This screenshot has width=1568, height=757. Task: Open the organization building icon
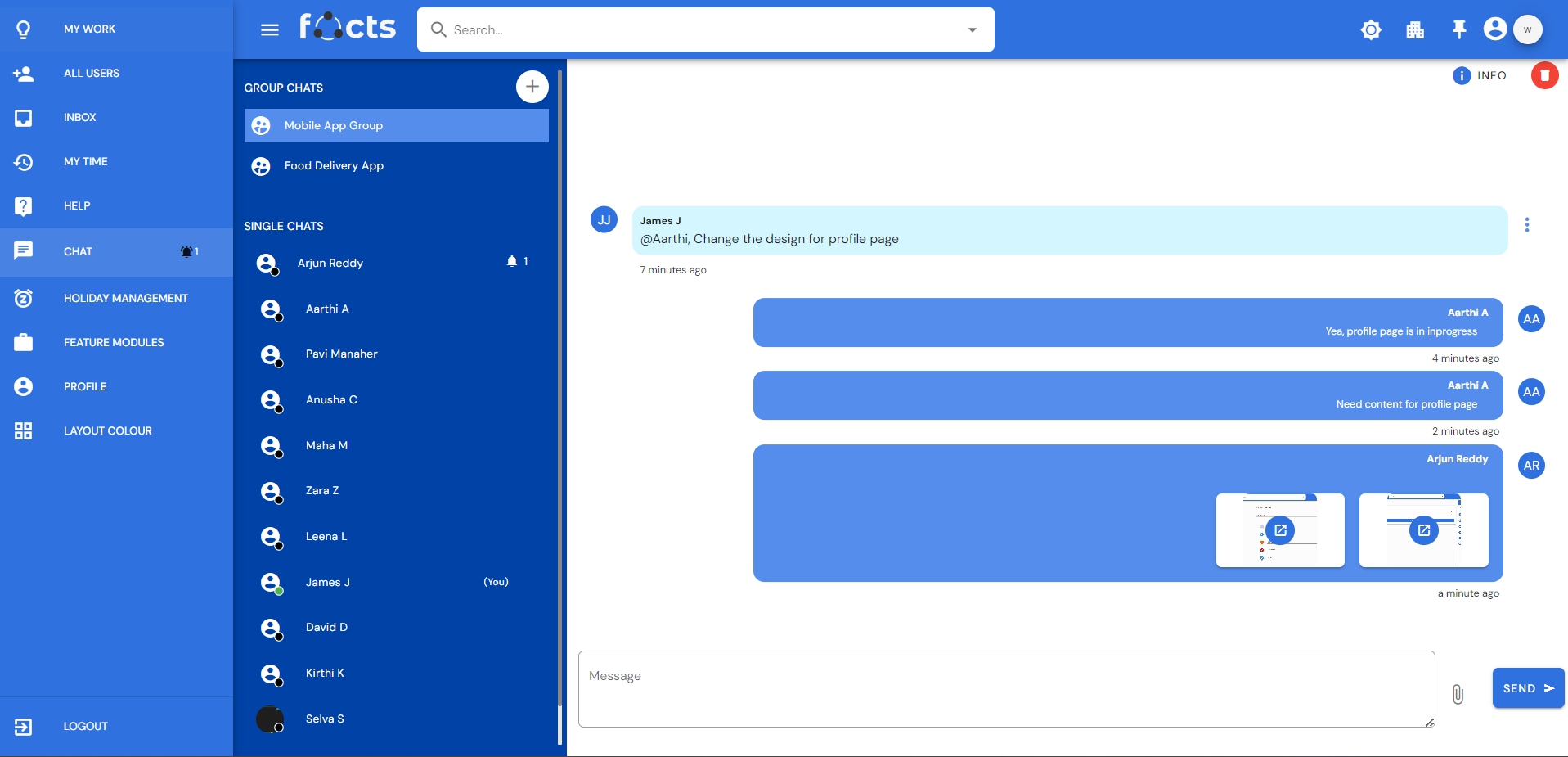tap(1415, 30)
